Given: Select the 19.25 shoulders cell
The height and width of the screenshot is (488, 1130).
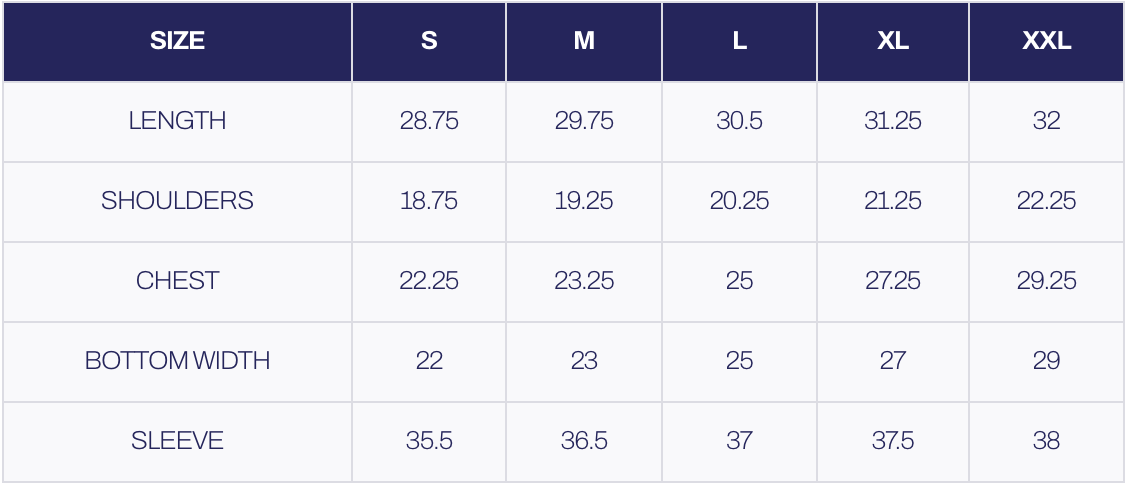Looking at the screenshot, I should (x=584, y=201).
